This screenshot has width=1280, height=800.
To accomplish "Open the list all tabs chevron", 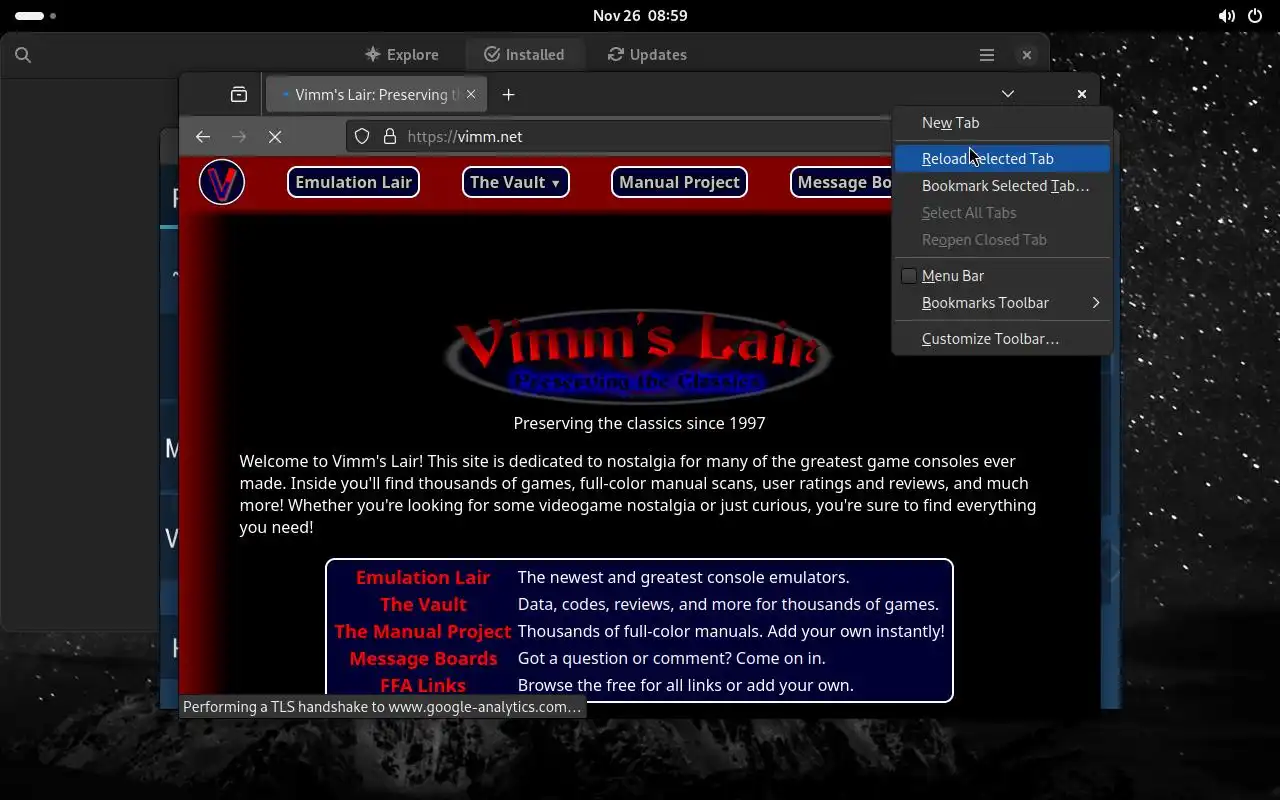I will [1007, 94].
